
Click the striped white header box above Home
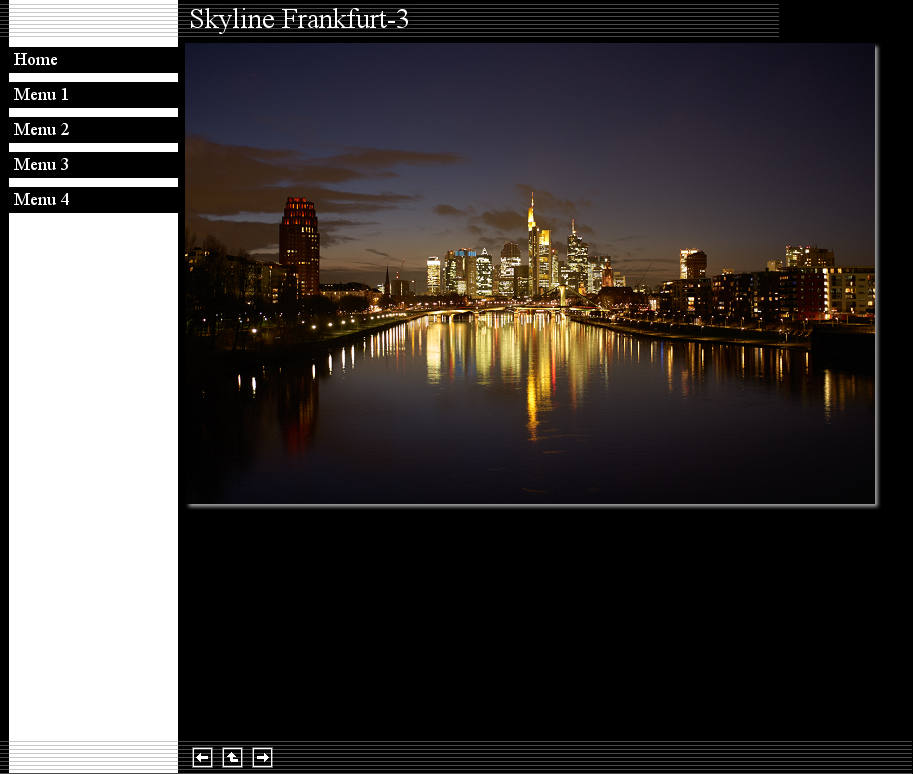(x=93, y=23)
